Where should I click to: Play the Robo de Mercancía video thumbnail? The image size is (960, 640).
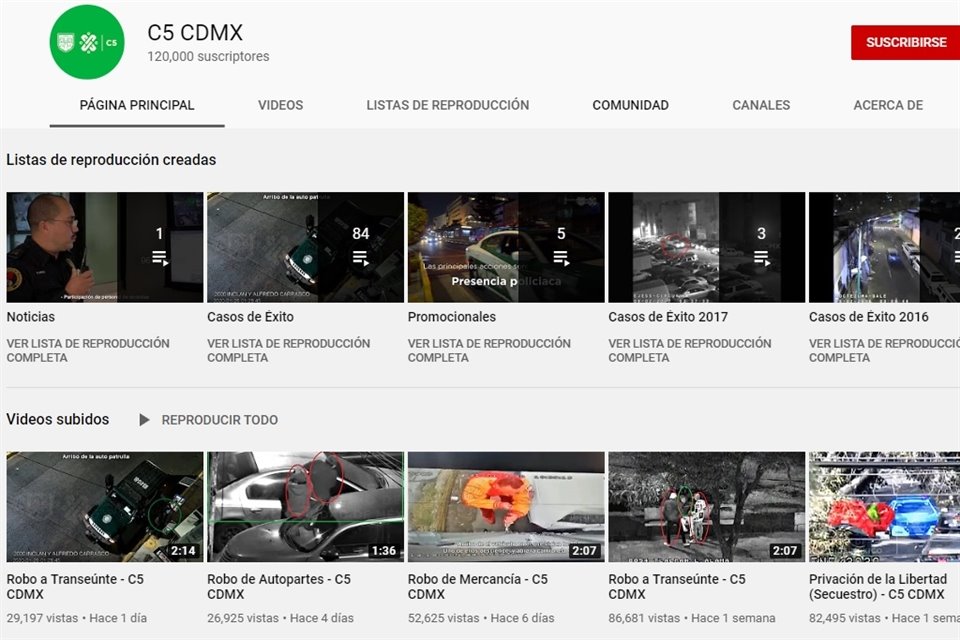click(506, 507)
